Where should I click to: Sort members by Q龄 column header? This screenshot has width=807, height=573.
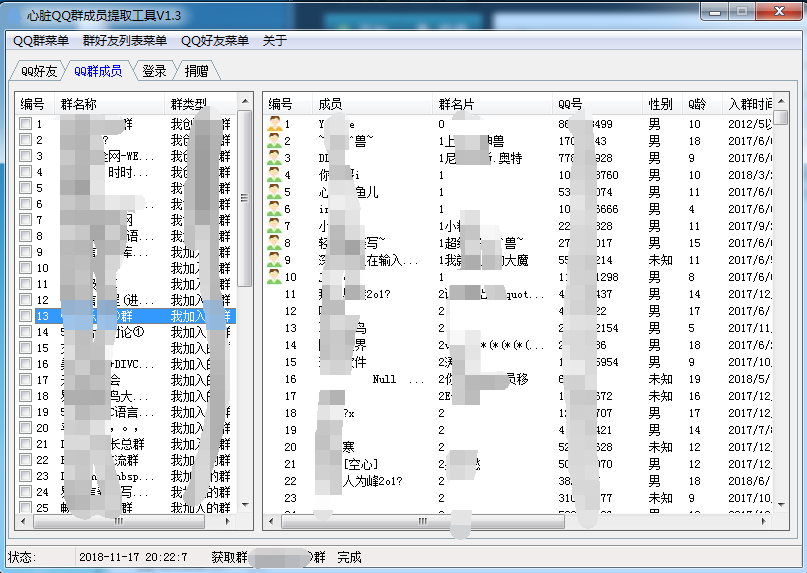click(x=702, y=104)
